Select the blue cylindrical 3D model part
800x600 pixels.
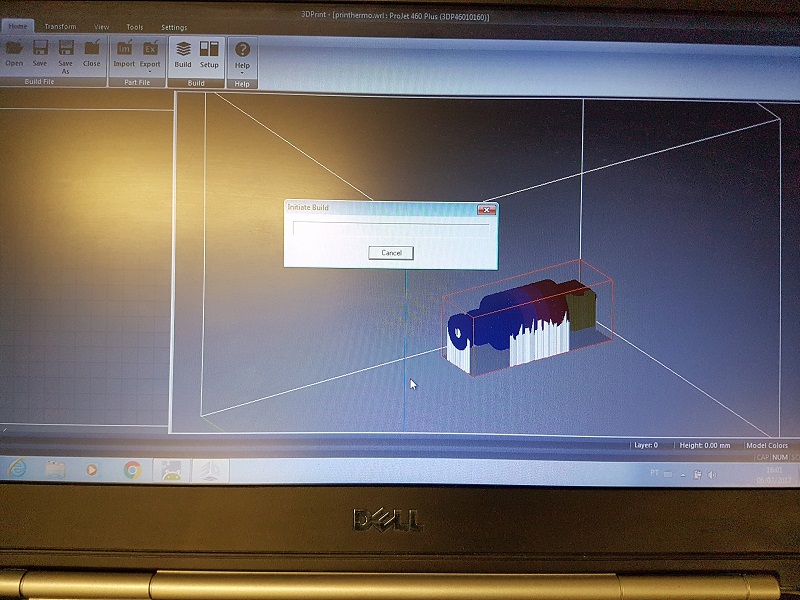point(503,314)
